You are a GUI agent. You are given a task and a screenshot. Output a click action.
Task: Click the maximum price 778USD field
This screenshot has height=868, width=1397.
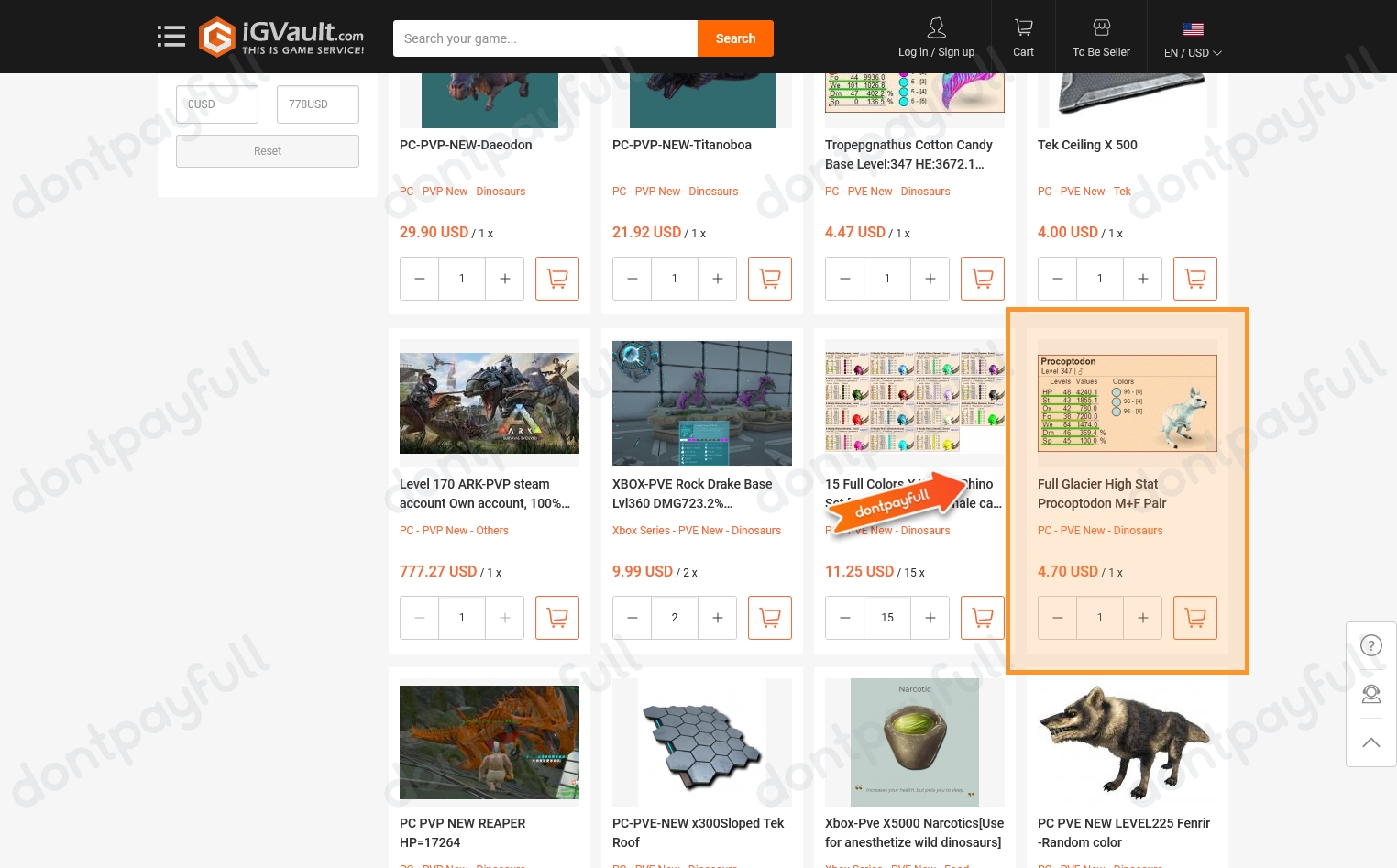(317, 104)
